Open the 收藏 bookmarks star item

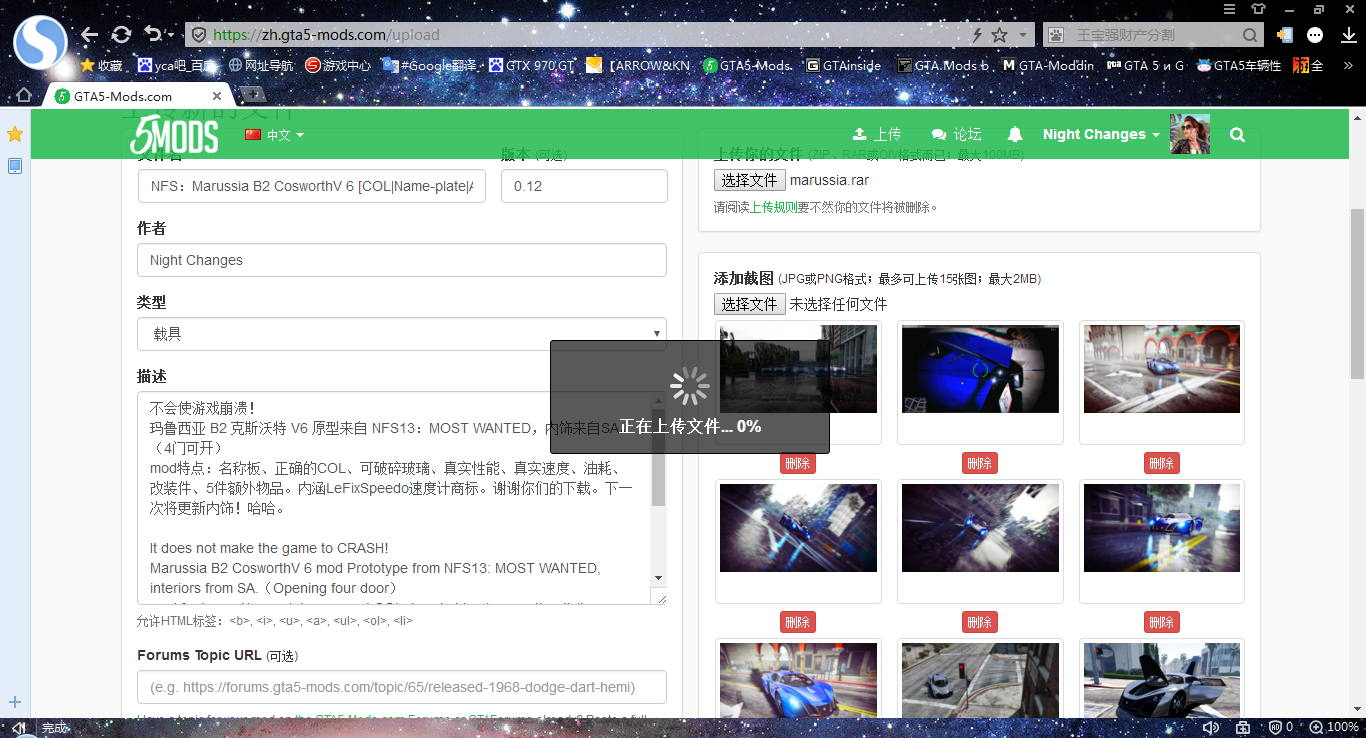[x=101, y=66]
